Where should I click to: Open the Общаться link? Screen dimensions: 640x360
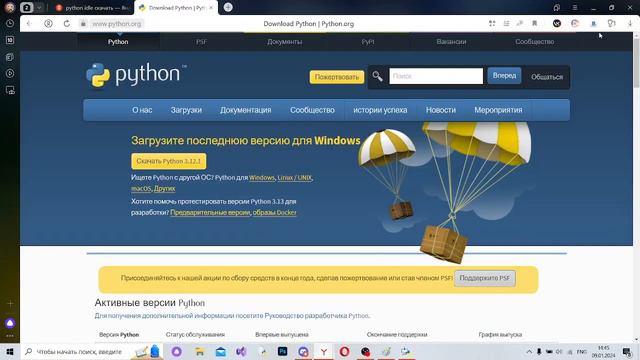point(547,77)
